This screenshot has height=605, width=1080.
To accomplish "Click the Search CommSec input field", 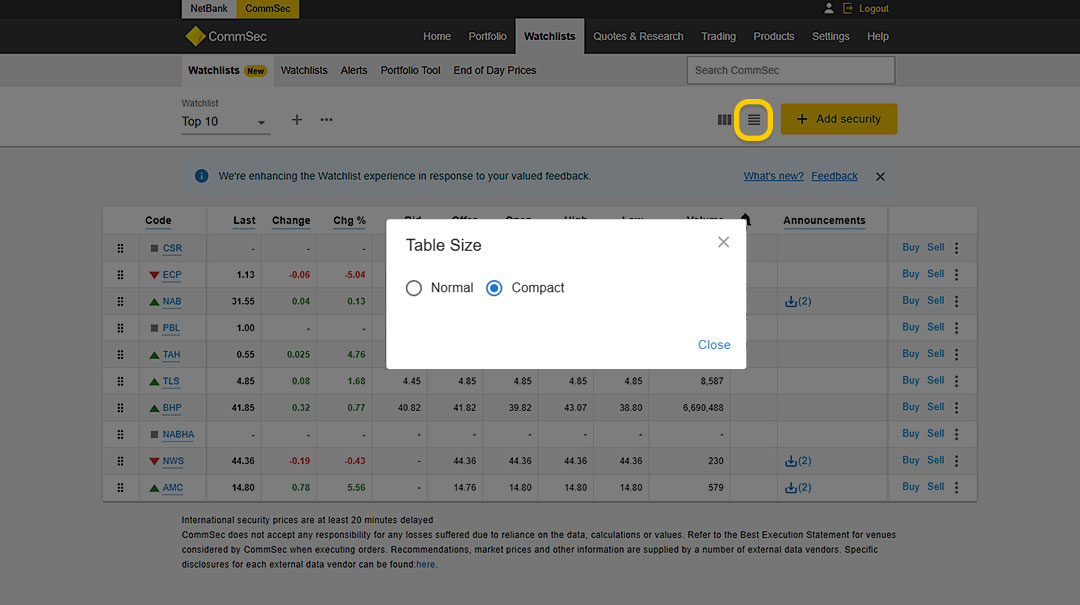I will pos(791,70).
